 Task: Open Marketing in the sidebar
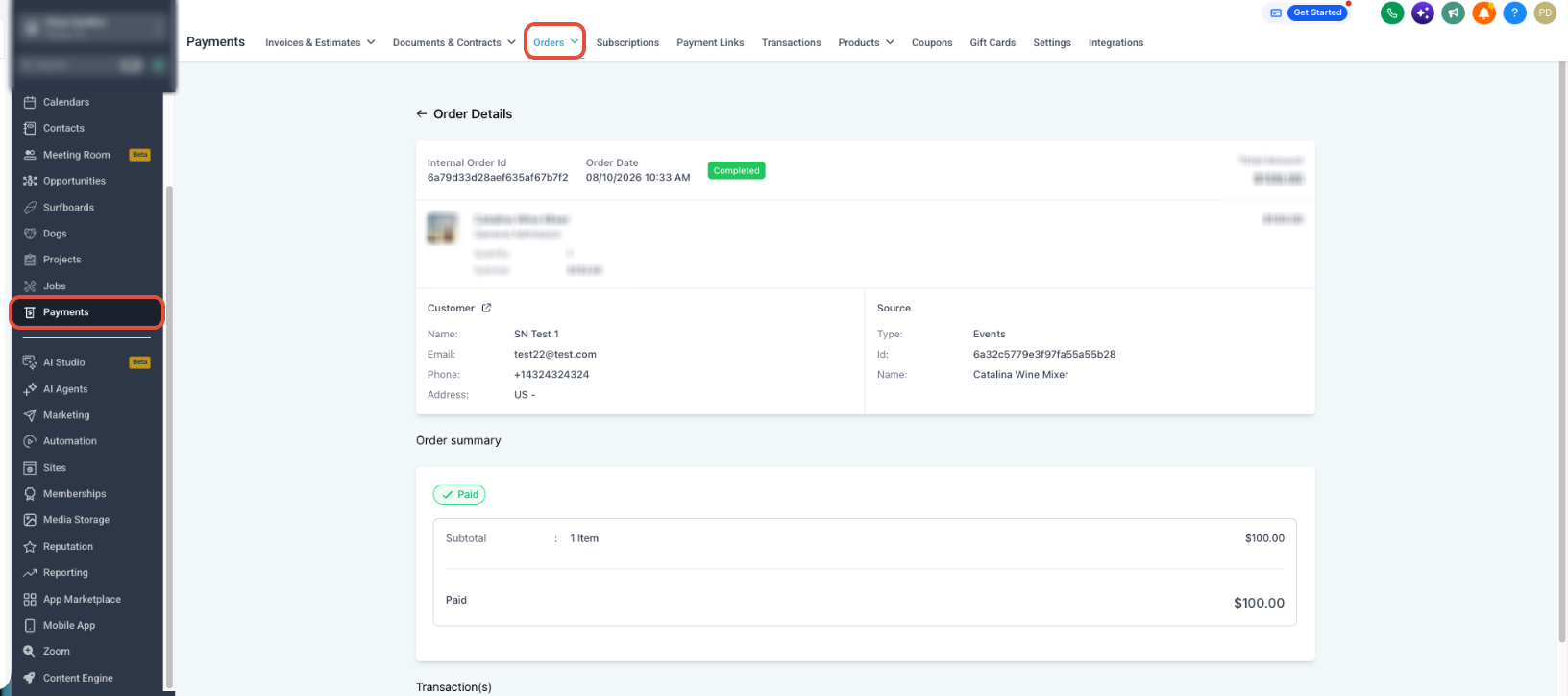tap(66, 415)
